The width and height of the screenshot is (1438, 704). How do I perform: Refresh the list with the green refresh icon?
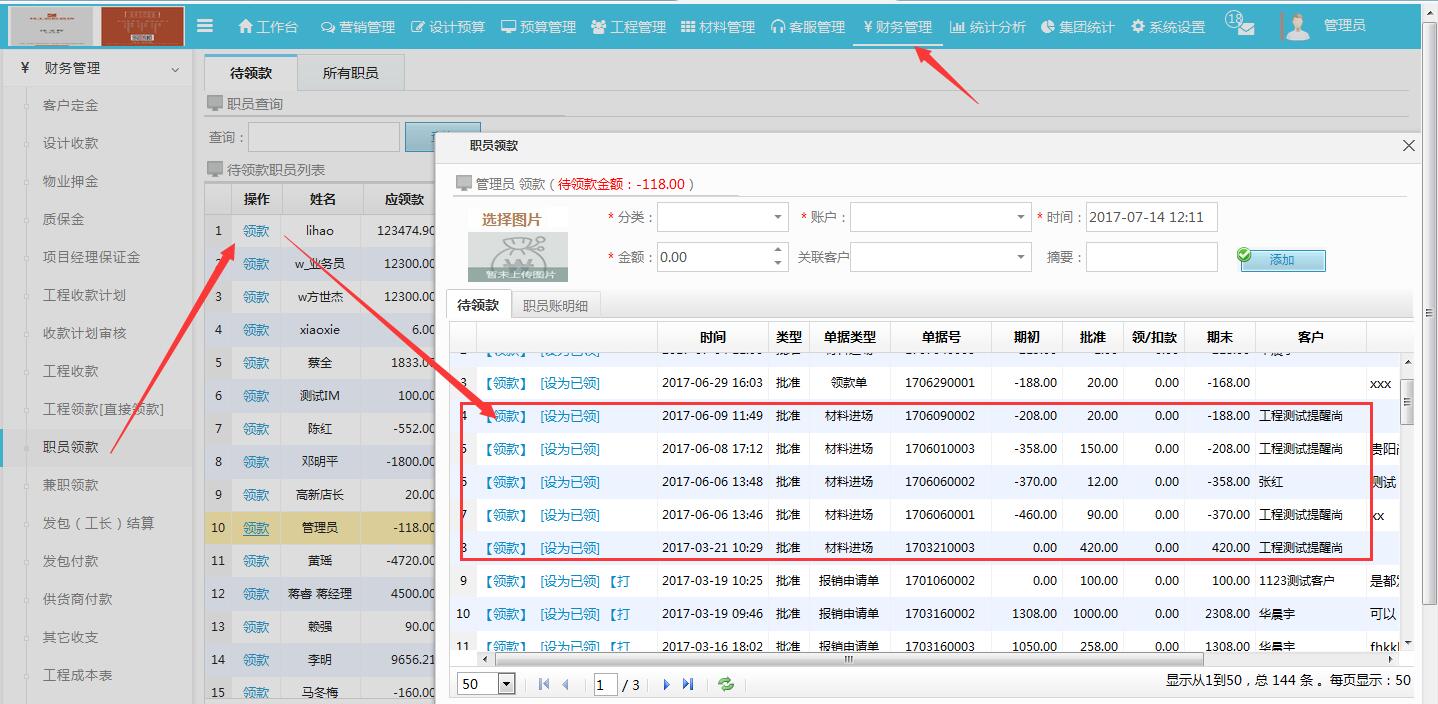click(x=727, y=684)
